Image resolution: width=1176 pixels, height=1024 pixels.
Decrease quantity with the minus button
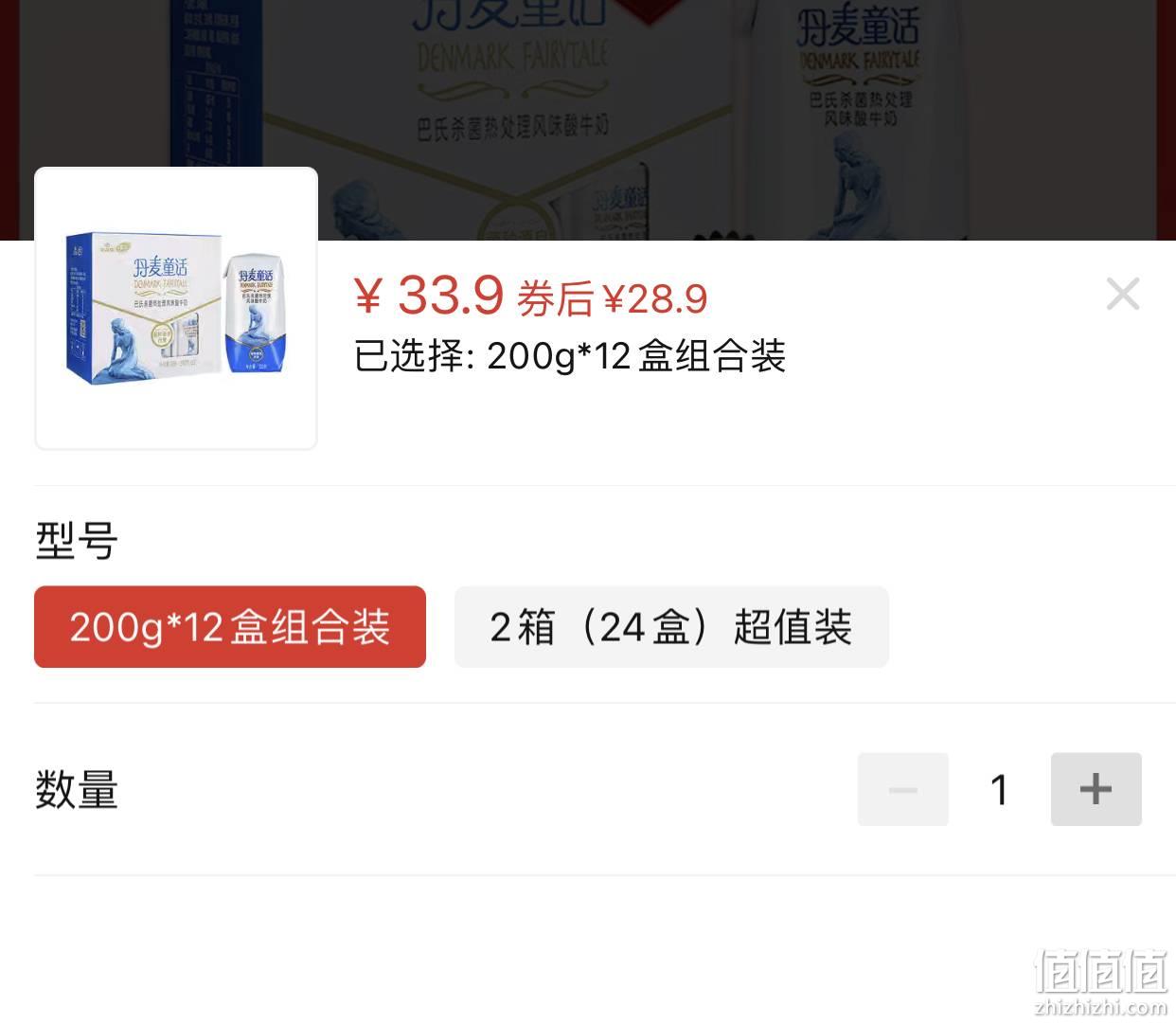[902, 789]
